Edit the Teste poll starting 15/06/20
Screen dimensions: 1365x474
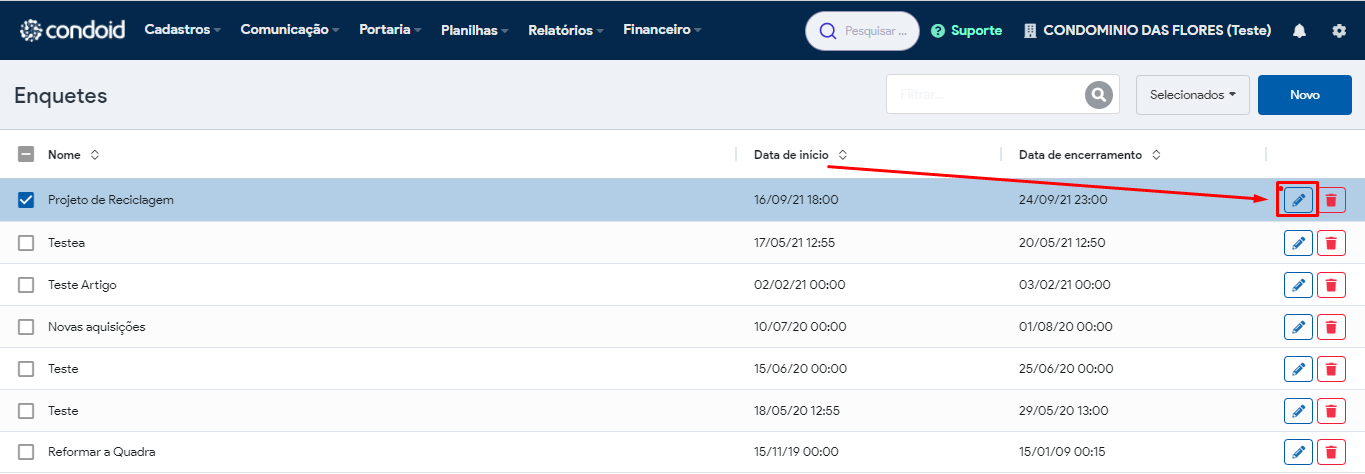(x=1298, y=369)
